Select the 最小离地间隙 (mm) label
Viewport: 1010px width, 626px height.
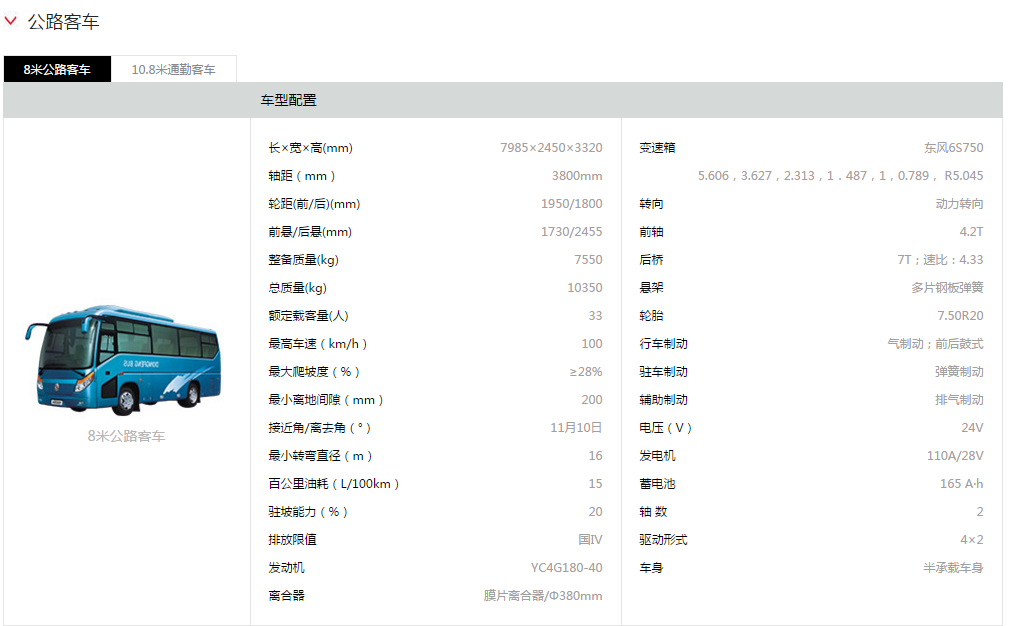(x=326, y=400)
